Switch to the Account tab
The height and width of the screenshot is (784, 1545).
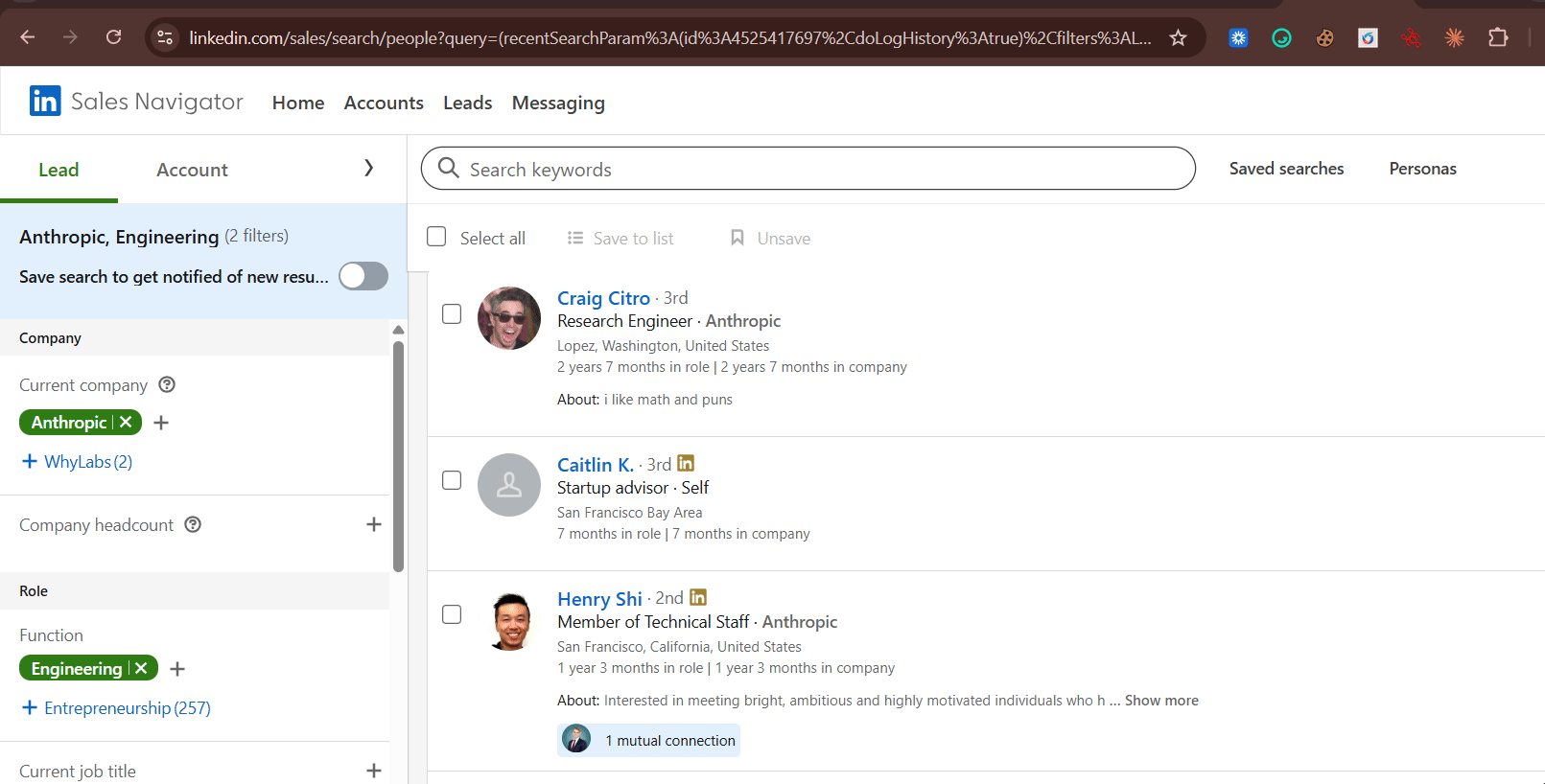coord(192,170)
